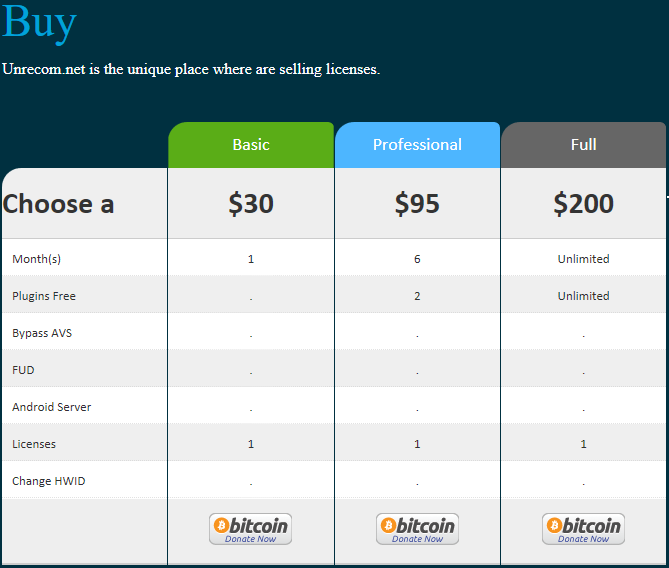Click the bitcoin Donate Now button under Full

click(583, 529)
